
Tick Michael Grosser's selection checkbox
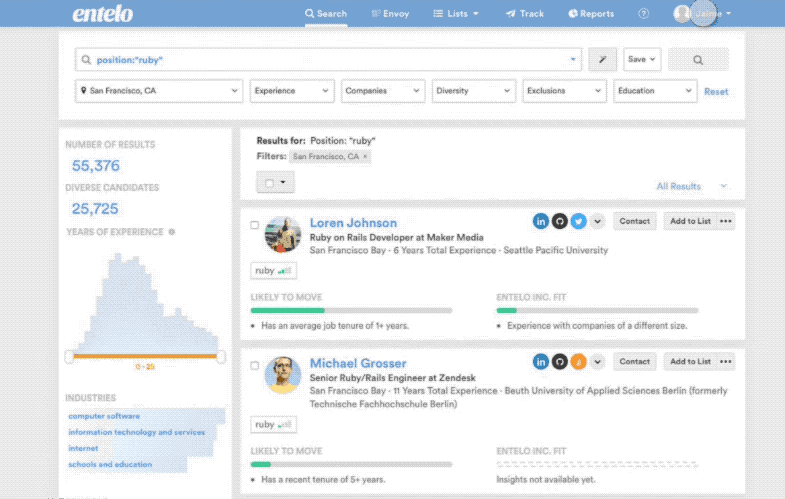(254, 365)
